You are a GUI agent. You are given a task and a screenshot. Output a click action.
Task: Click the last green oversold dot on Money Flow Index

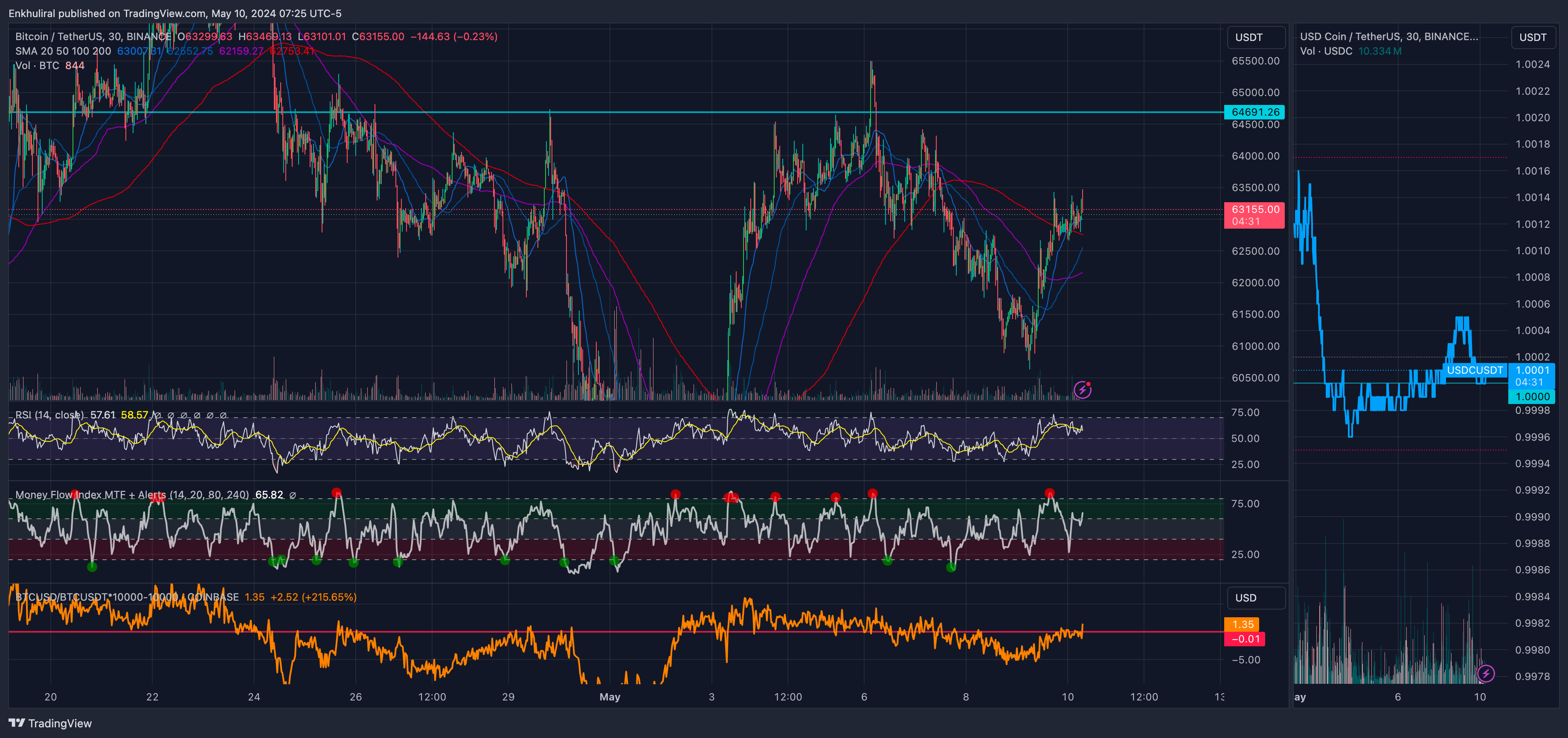pyautogui.click(x=951, y=567)
